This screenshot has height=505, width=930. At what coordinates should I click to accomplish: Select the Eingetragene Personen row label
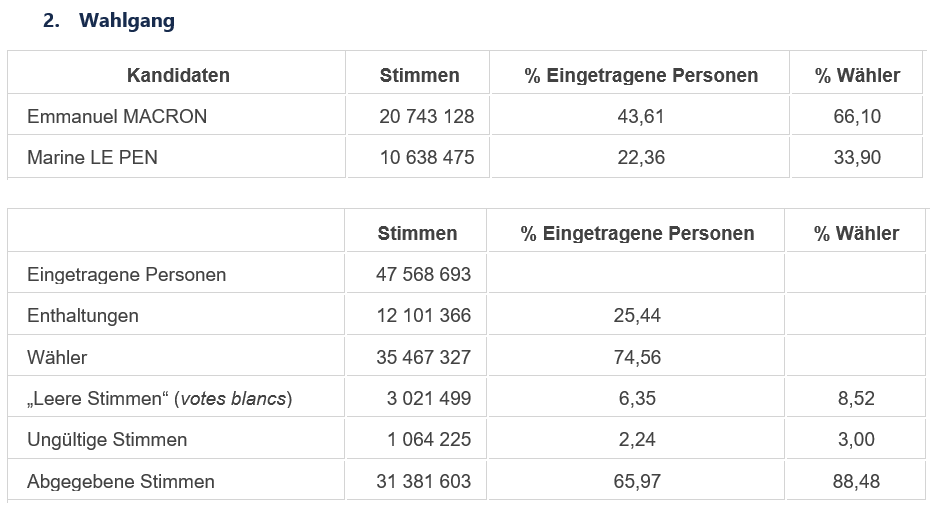(x=126, y=274)
